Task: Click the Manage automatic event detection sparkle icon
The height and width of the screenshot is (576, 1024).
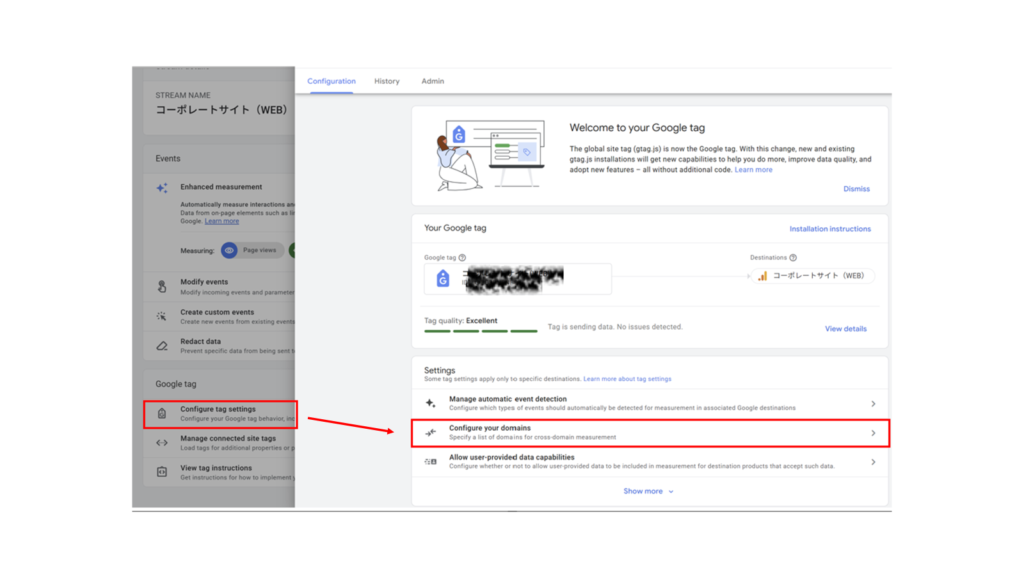Action: click(430, 403)
